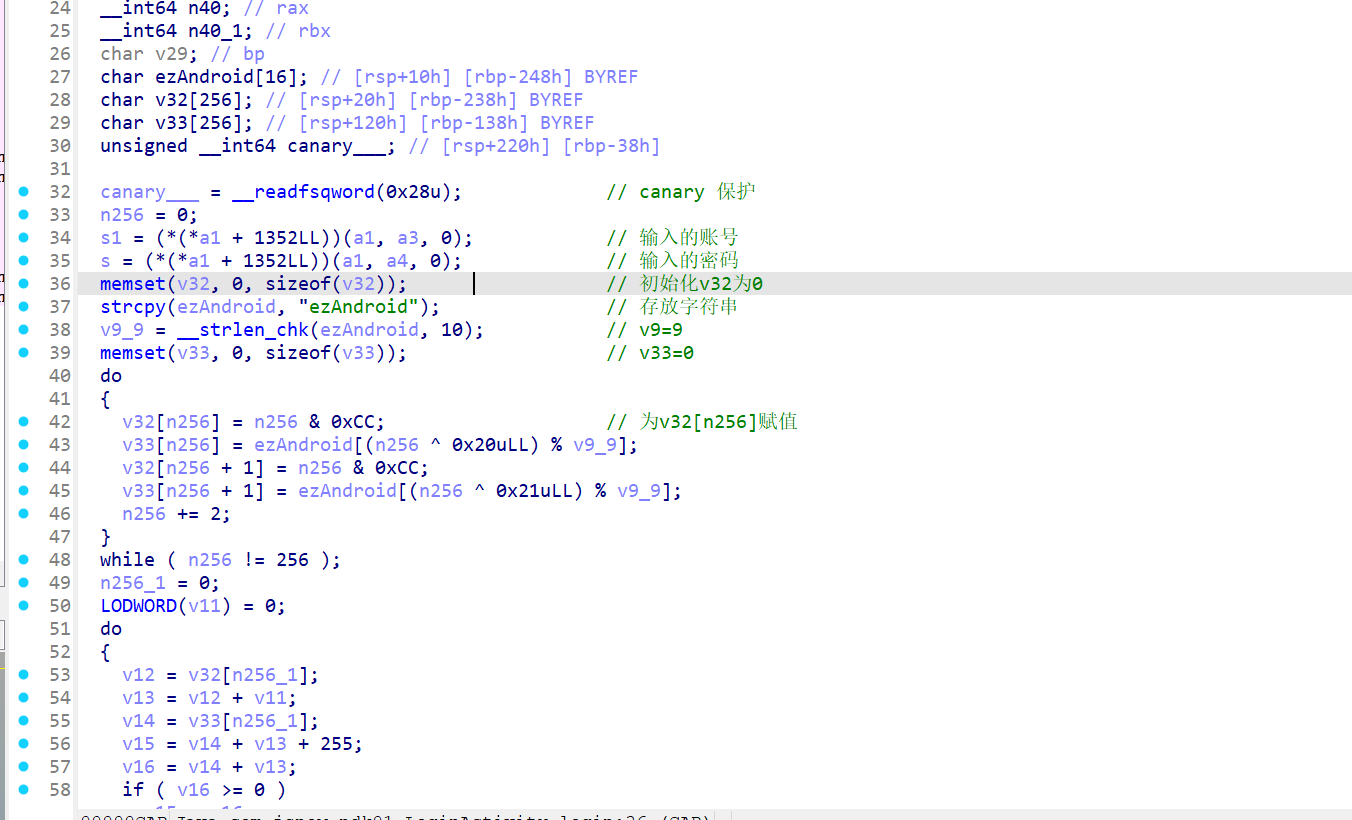Toggle breakpoint dot on line 34
The height and width of the screenshot is (820, 1352).
click(x=24, y=238)
